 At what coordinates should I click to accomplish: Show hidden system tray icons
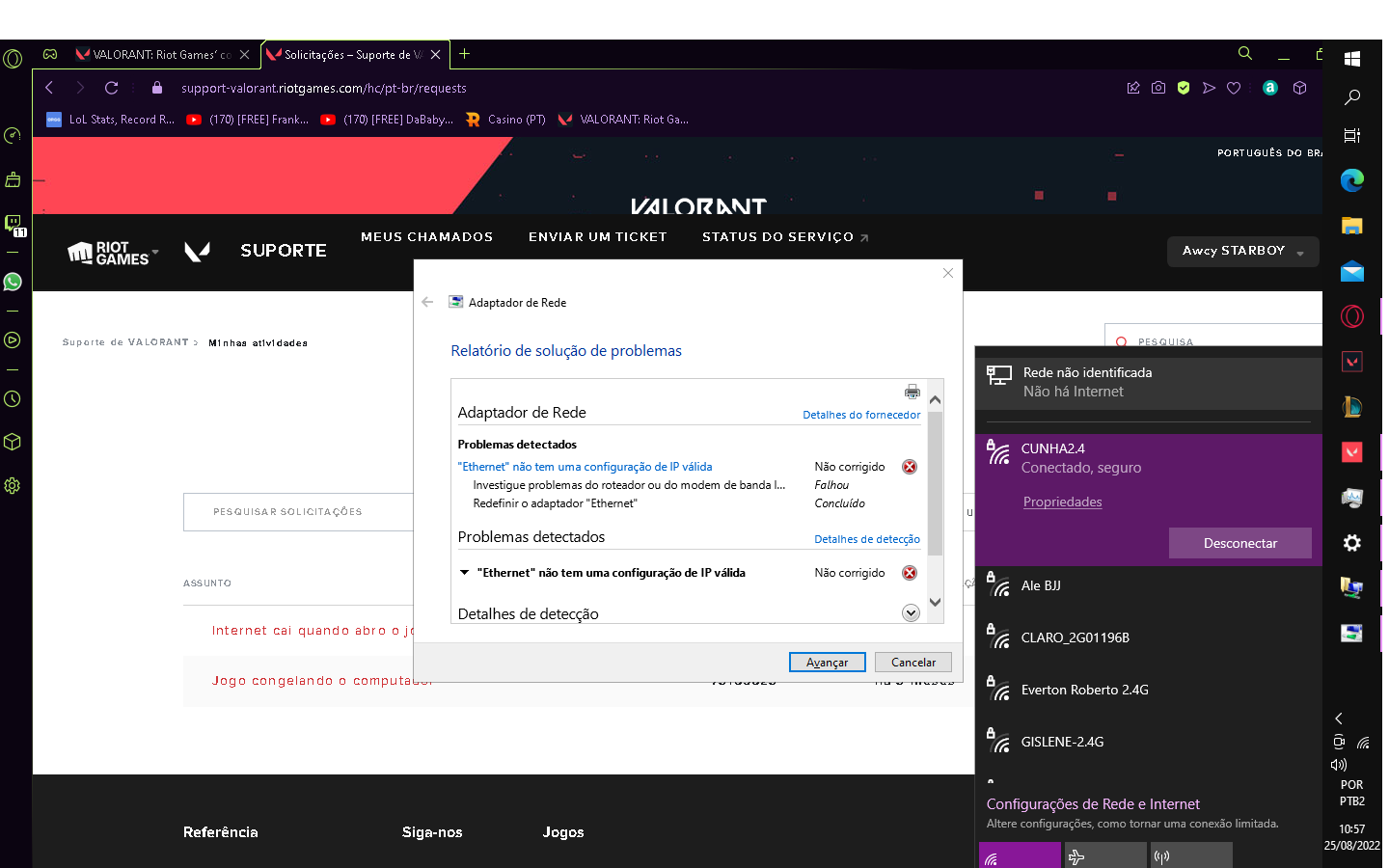pyautogui.click(x=1339, y=719)
